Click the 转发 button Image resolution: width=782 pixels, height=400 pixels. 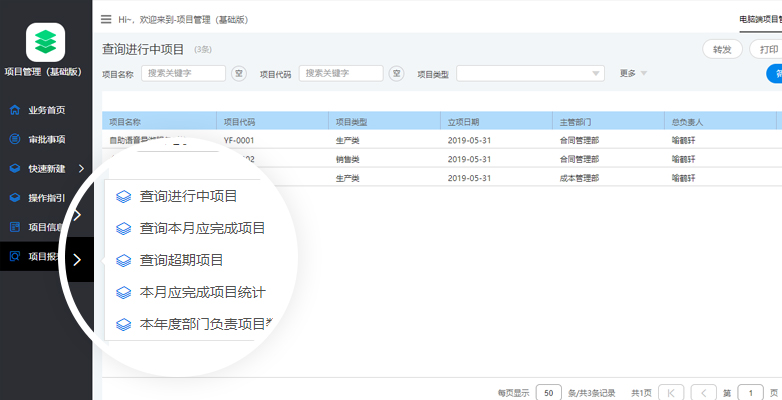[721, 49]
